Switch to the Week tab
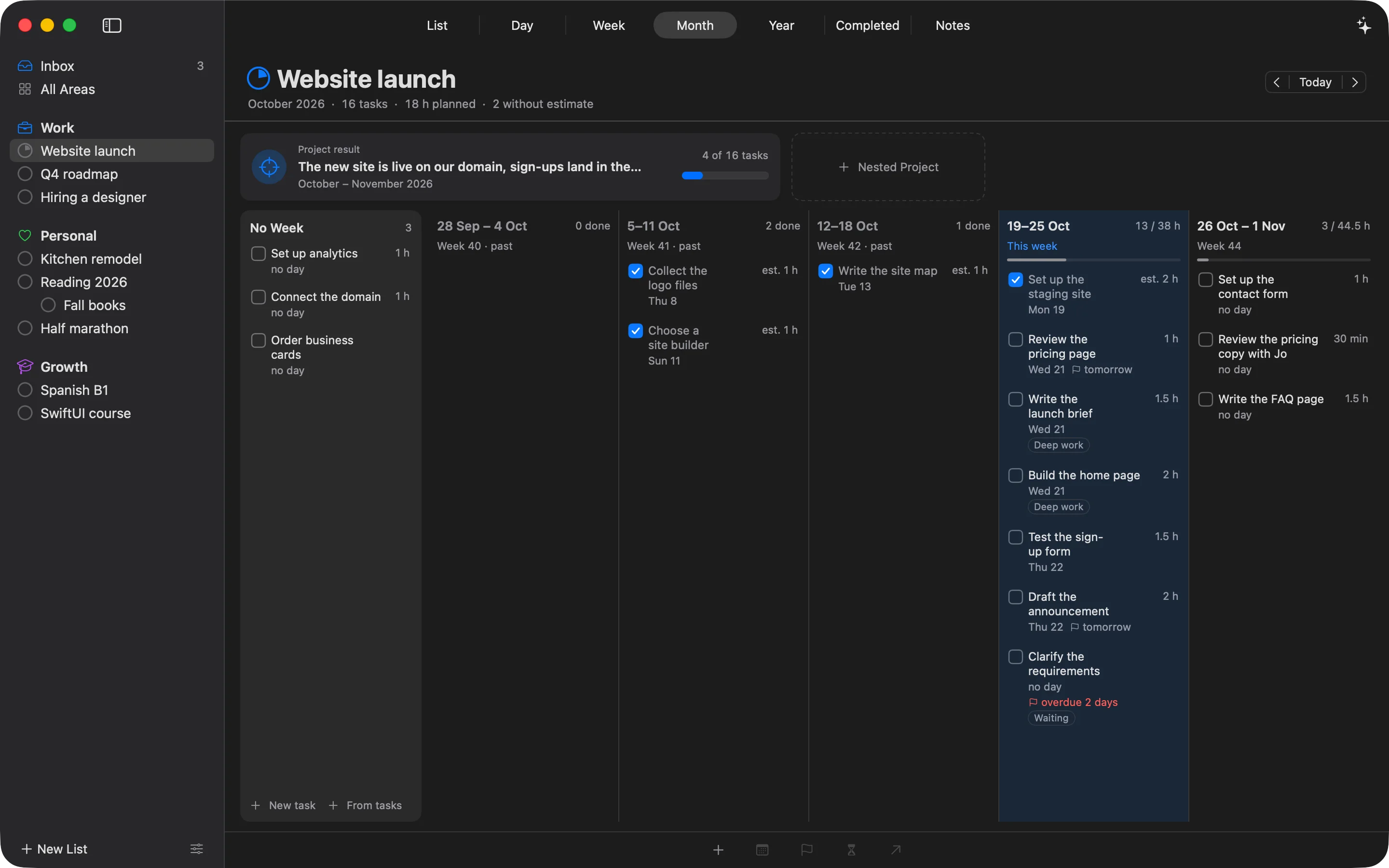This screenshot has height=868, width=1389. (x=608, y=25)
